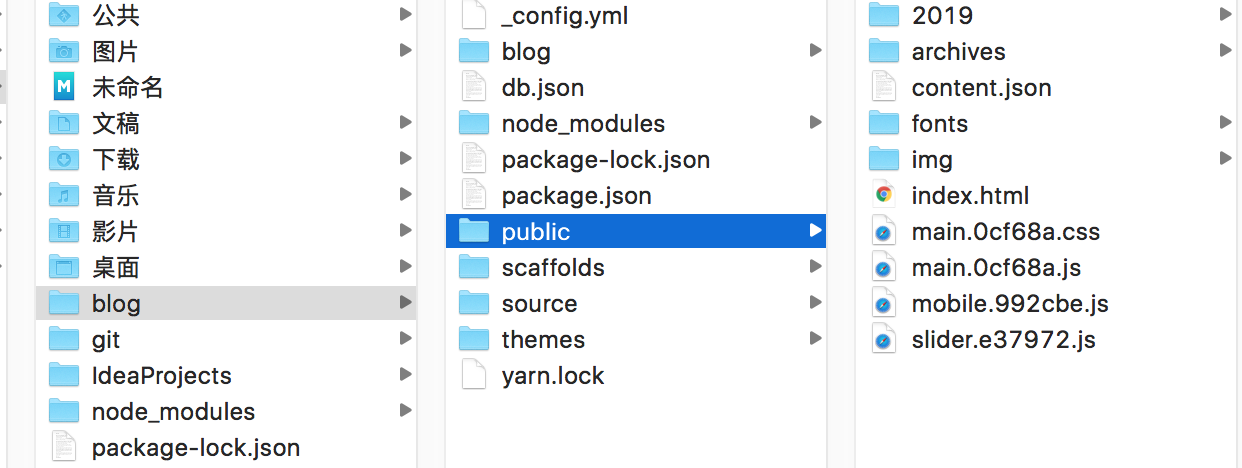Select the source folder

coord(539,304)
